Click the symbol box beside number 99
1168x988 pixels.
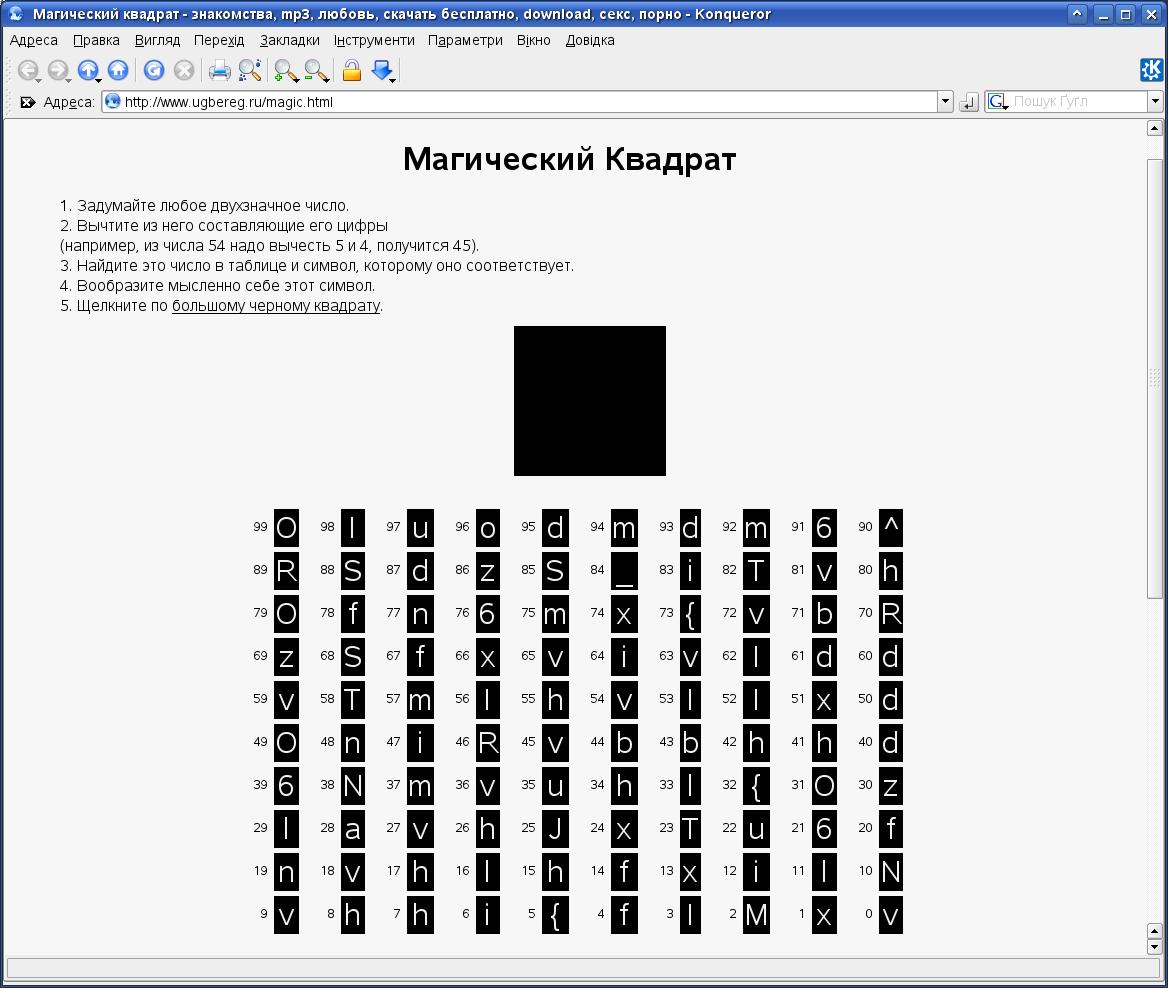[286, 528]
